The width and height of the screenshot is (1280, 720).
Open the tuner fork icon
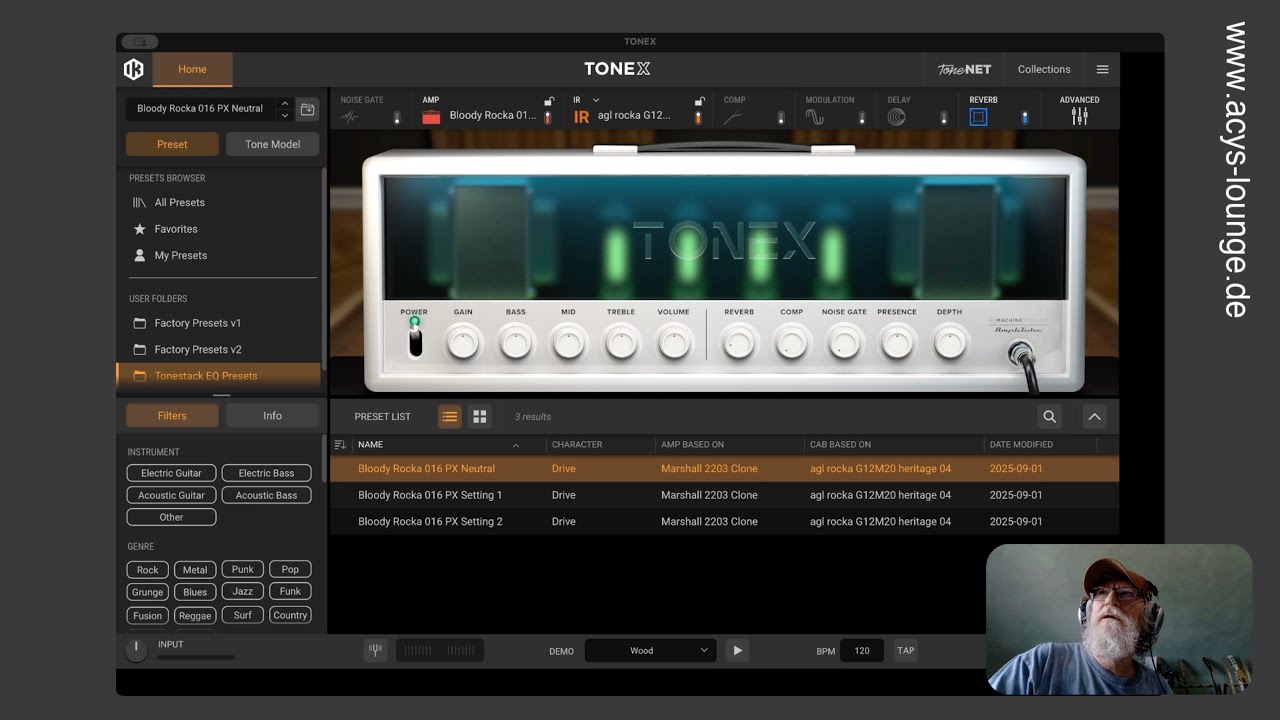click(375, 650)
